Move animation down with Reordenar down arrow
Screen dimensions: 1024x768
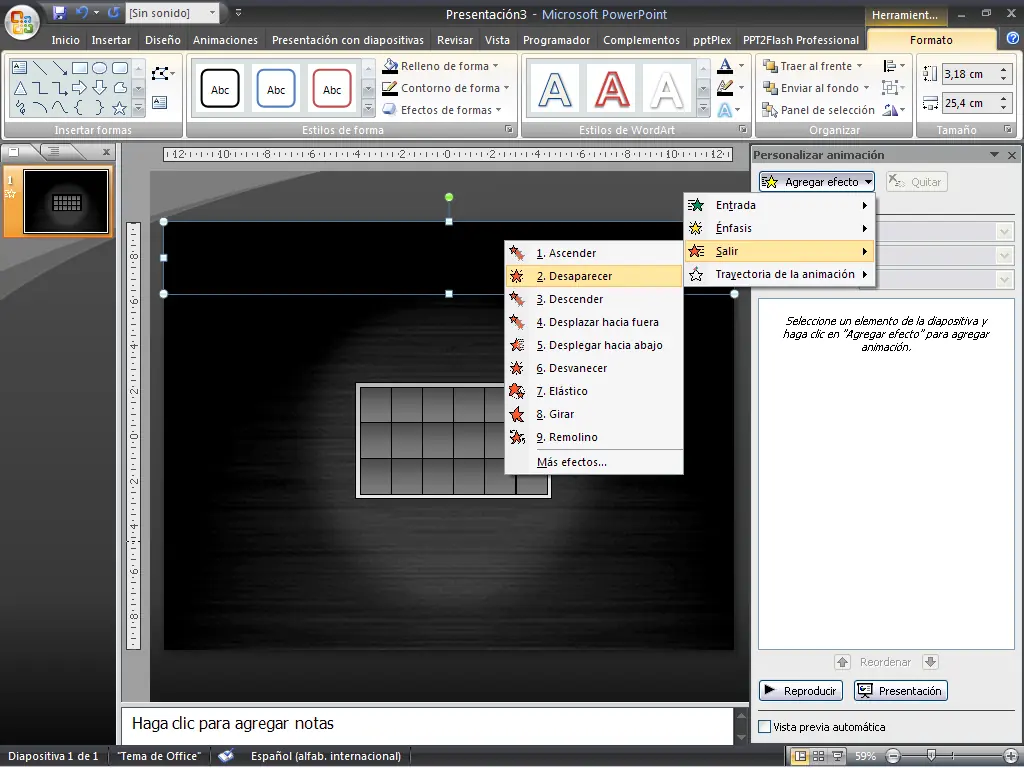[x=931, y=662]
